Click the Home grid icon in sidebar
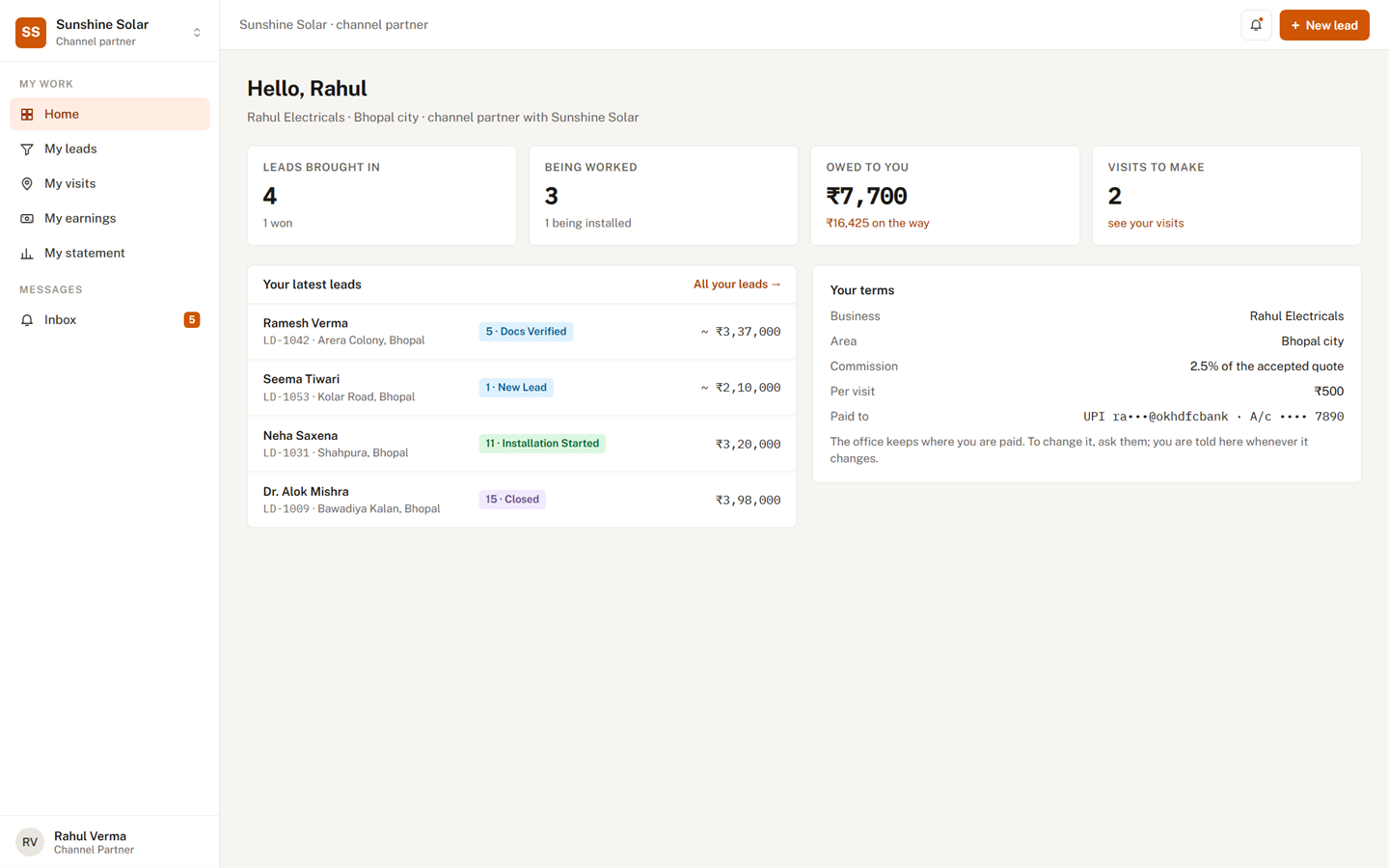 pos(27,114)
